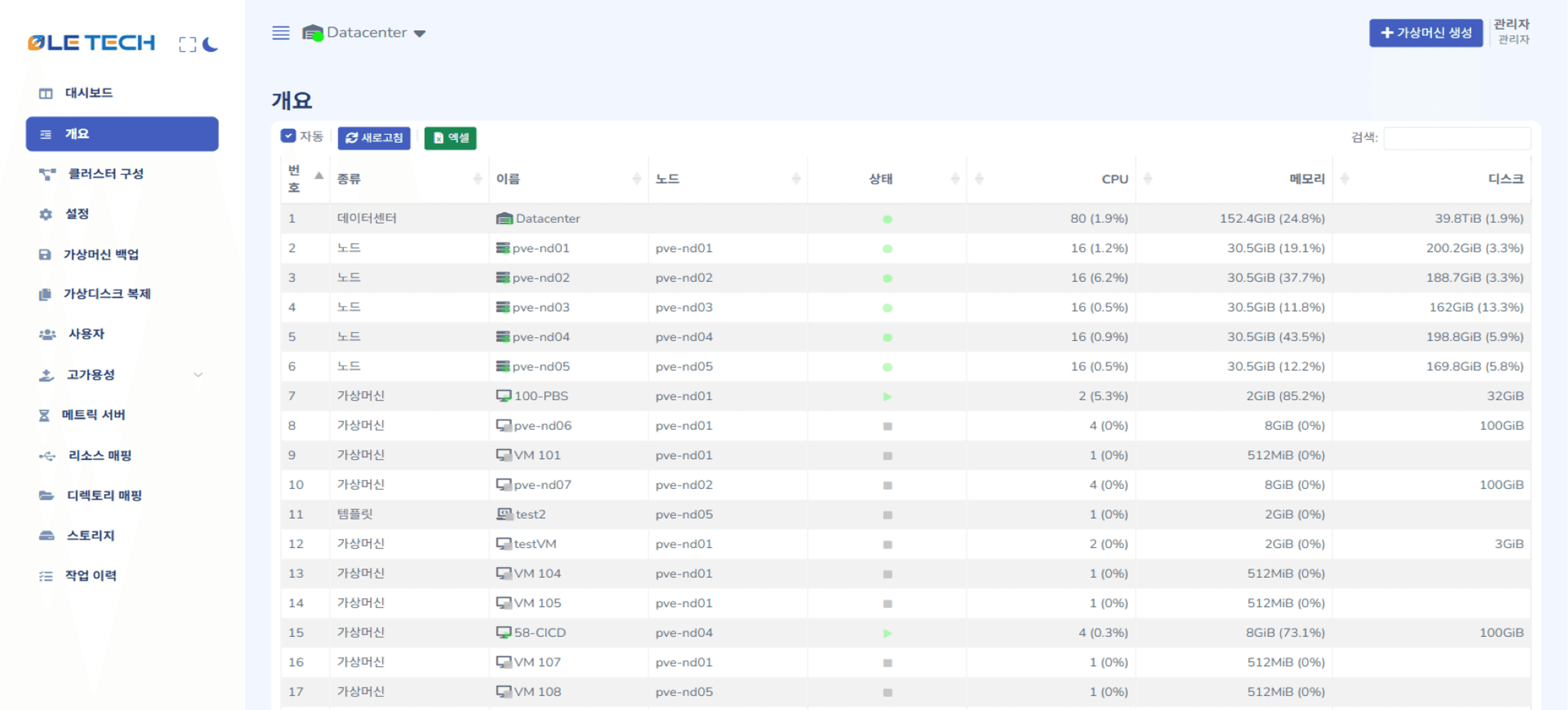Click the pve-nd05 node server icon
The height and width of the screenshot is (710, 1568).
coord(503,366)
